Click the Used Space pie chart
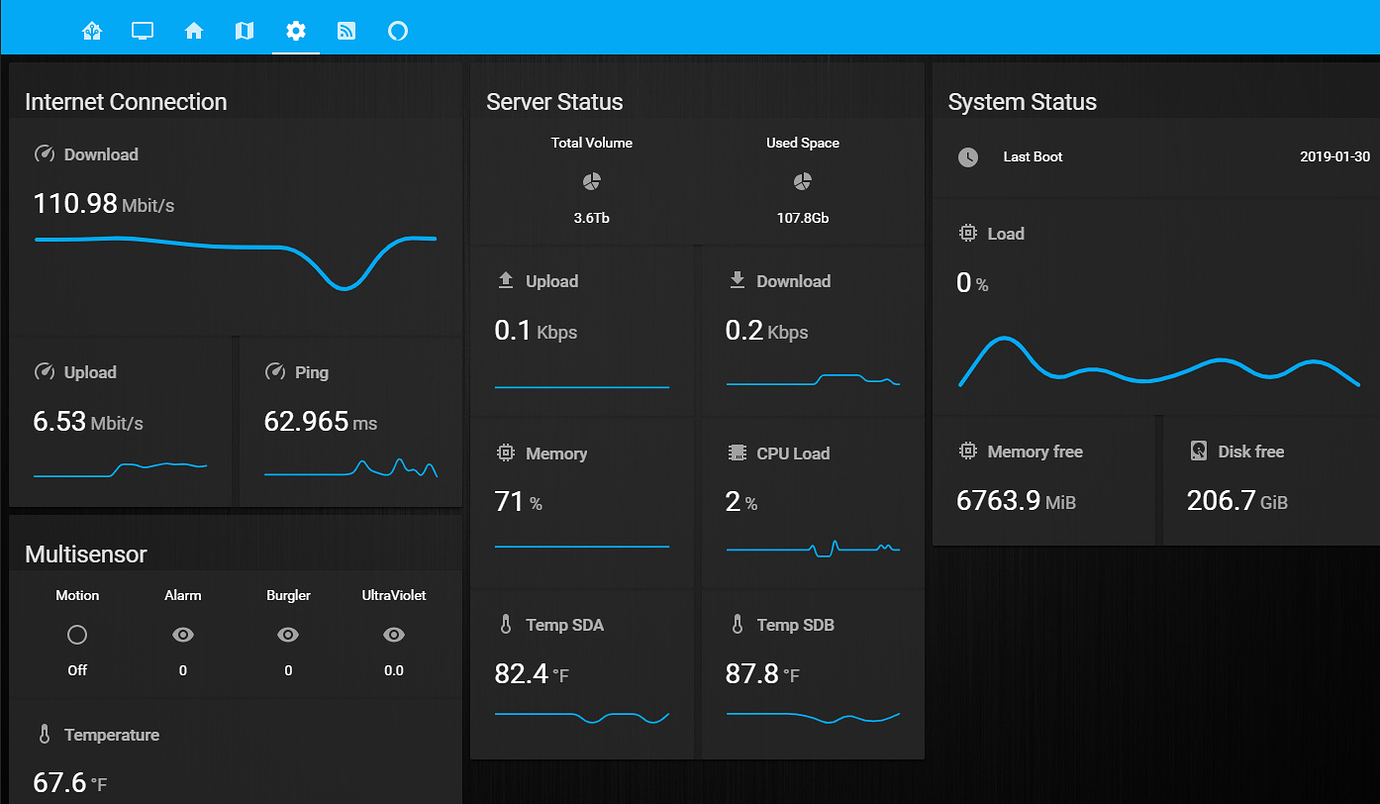The image size is (1380, 804). [802, 181]
